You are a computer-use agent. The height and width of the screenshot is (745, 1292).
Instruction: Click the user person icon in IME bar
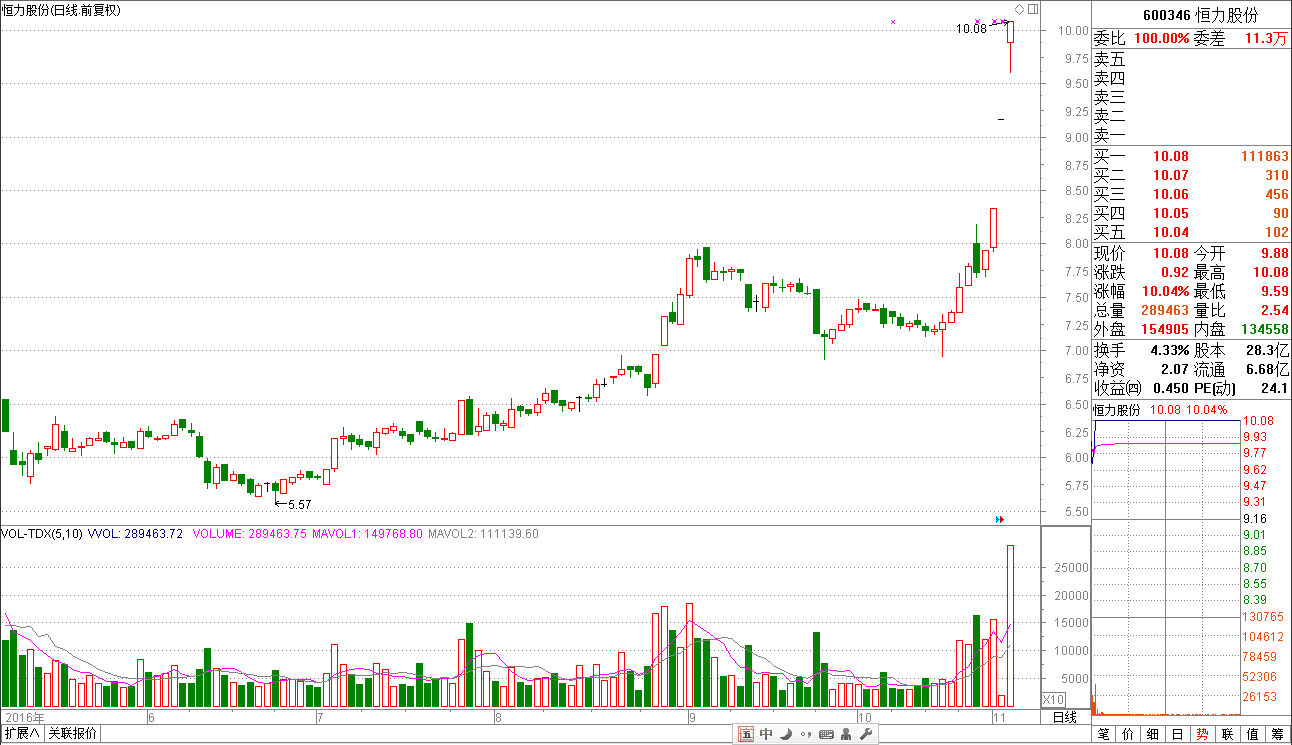coord(846,735)
